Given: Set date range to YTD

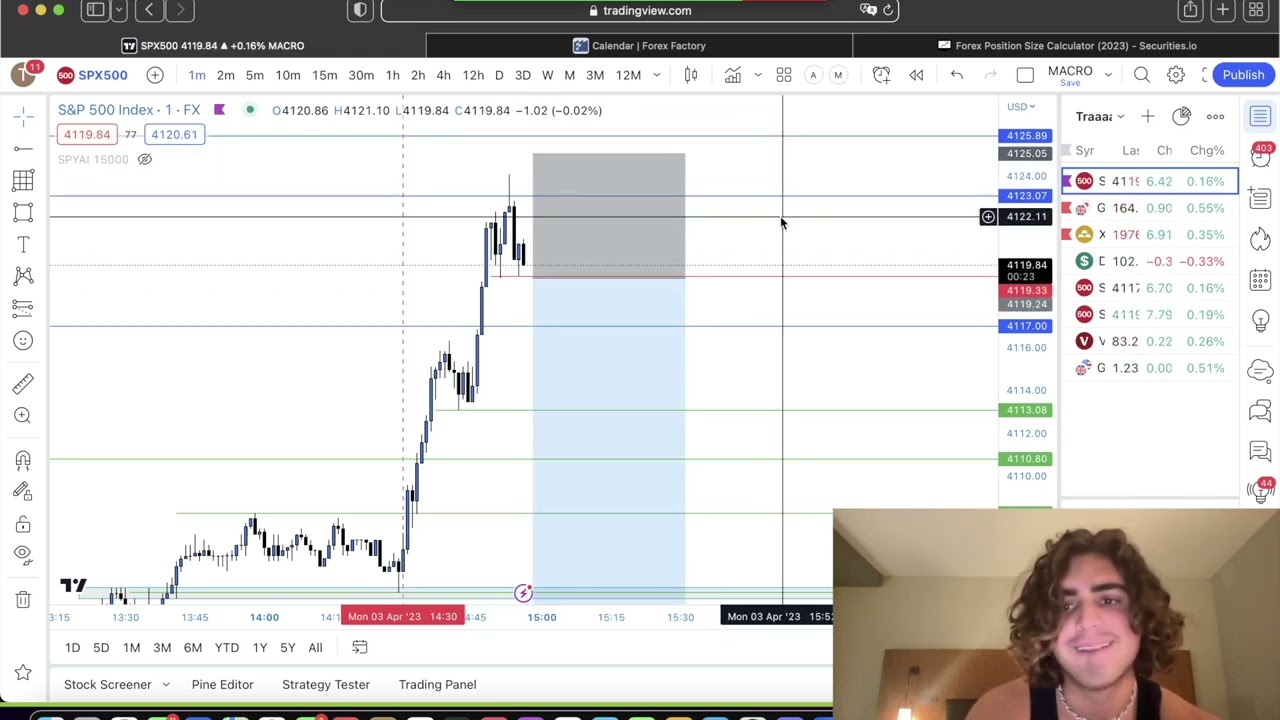Looking at the screenshot, I should click(227, 648).
